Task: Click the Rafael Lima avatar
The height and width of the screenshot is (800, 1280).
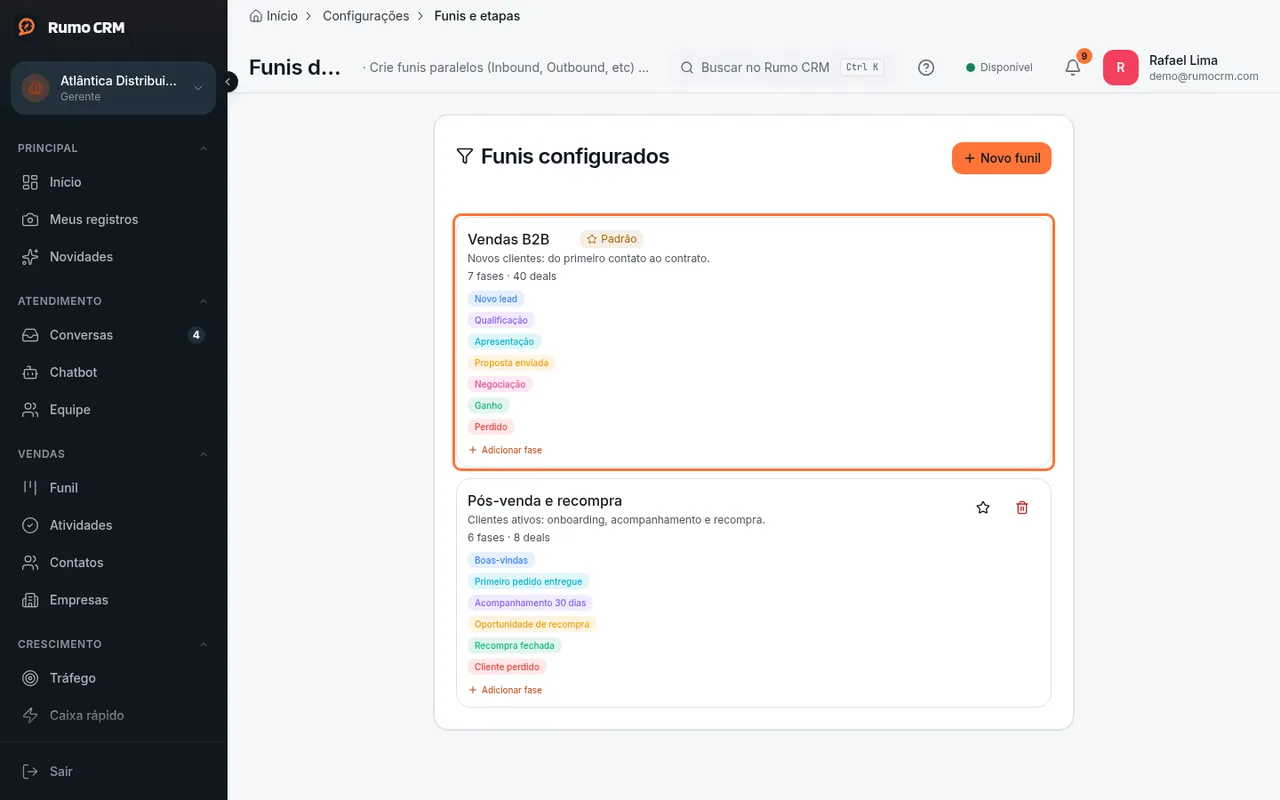Action: [x=1120, y=68]
